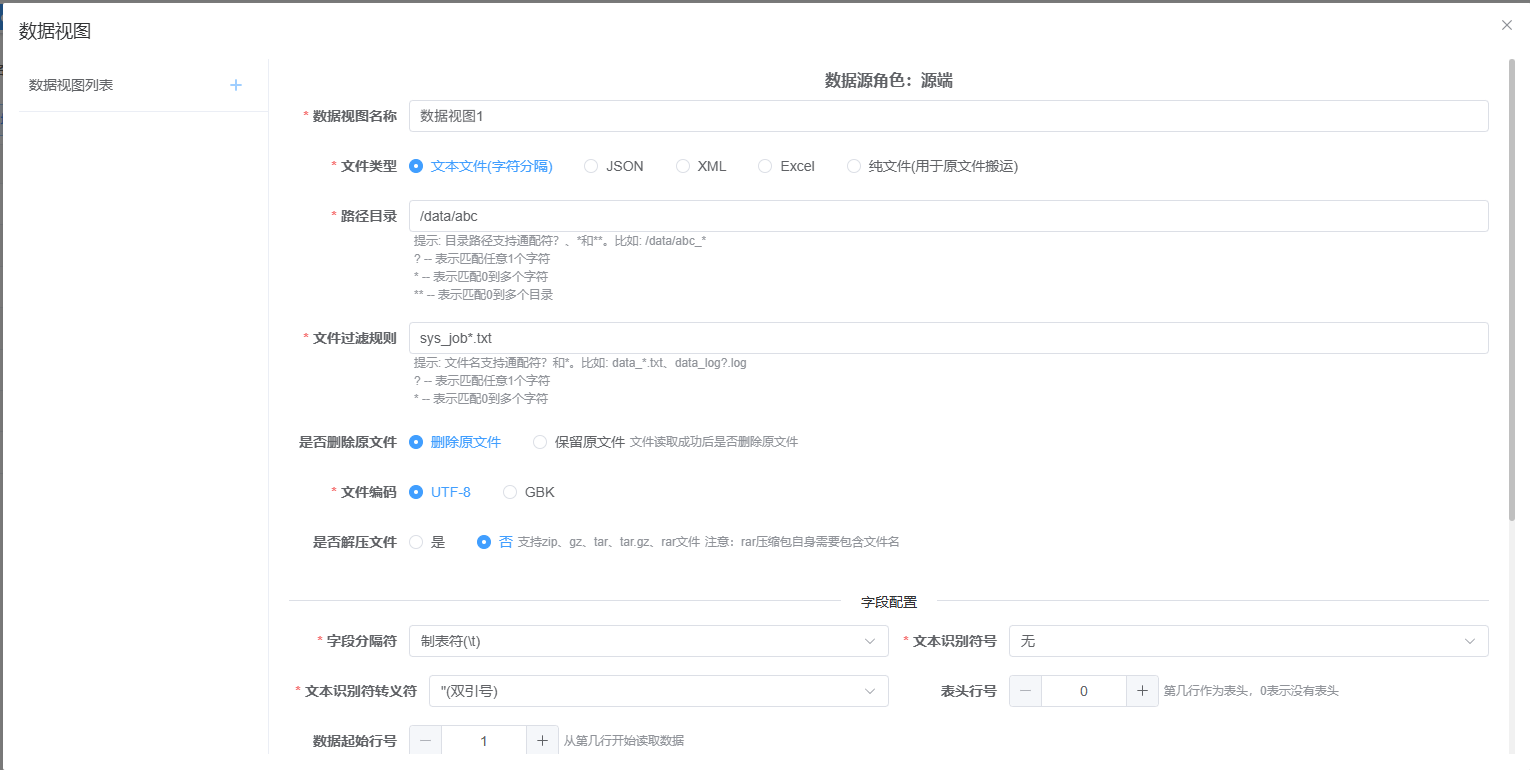Switch file encoding to GBK
Viewport: 1530px width, 770px height.
510,492
